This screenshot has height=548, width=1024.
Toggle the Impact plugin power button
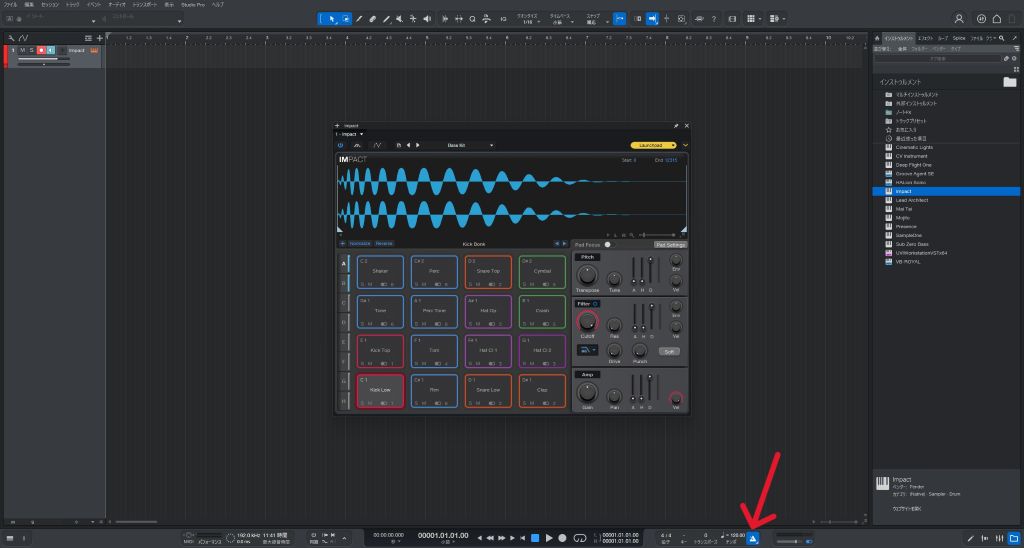(340, 145)
